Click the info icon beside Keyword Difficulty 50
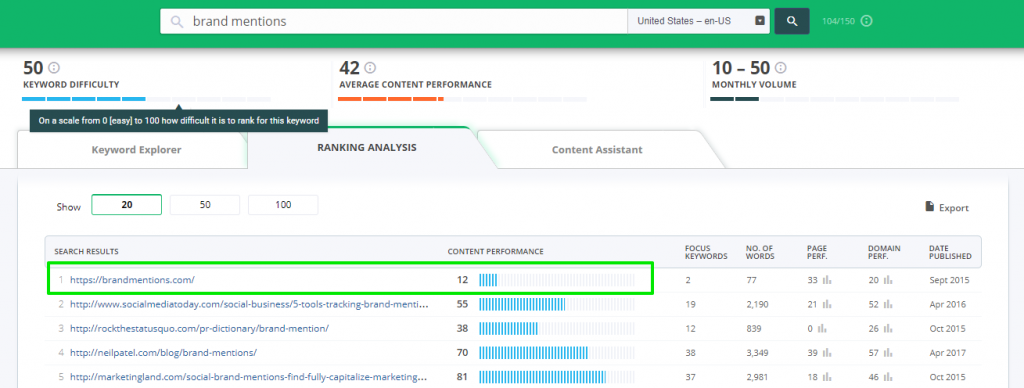 point(54,67)
